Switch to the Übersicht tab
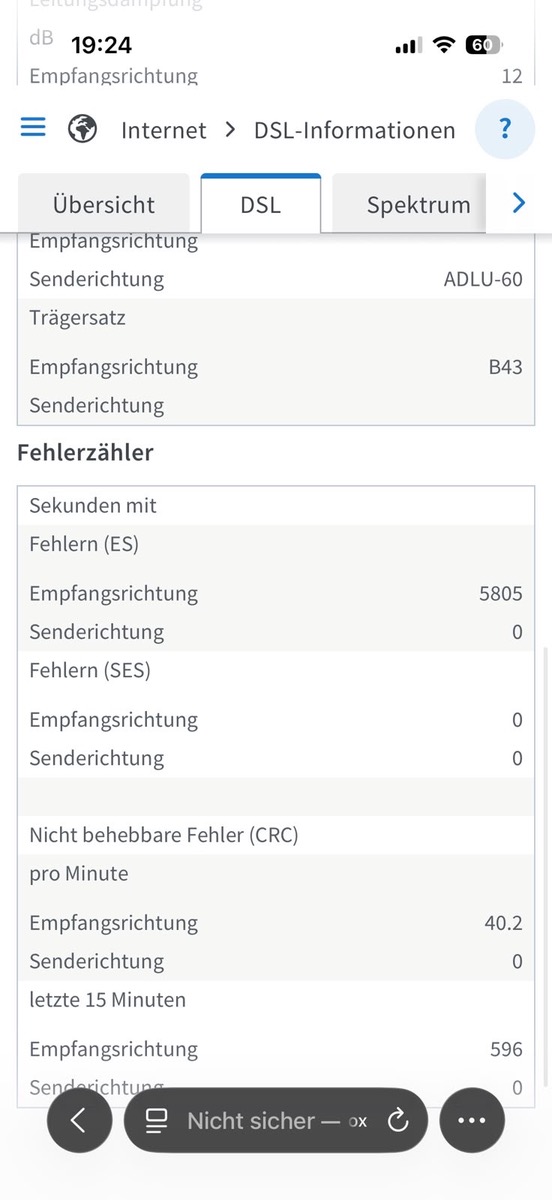Viewport: 552px width, 1200px height. 104,205
